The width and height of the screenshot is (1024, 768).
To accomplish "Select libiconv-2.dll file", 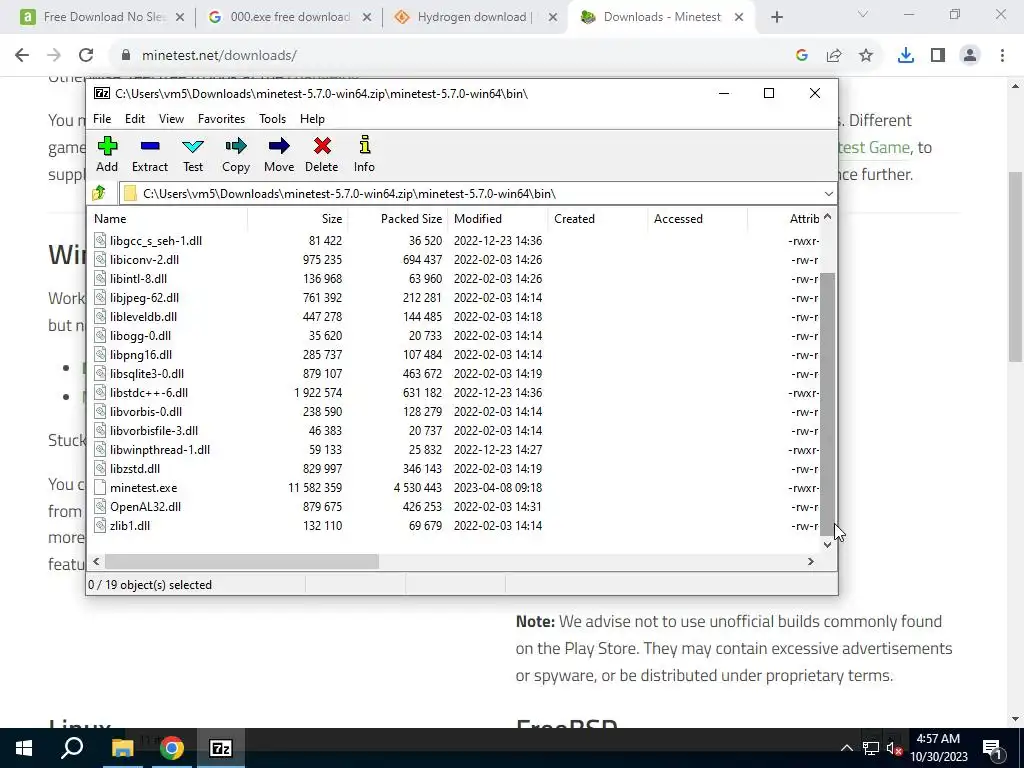I will click(144, 259).
